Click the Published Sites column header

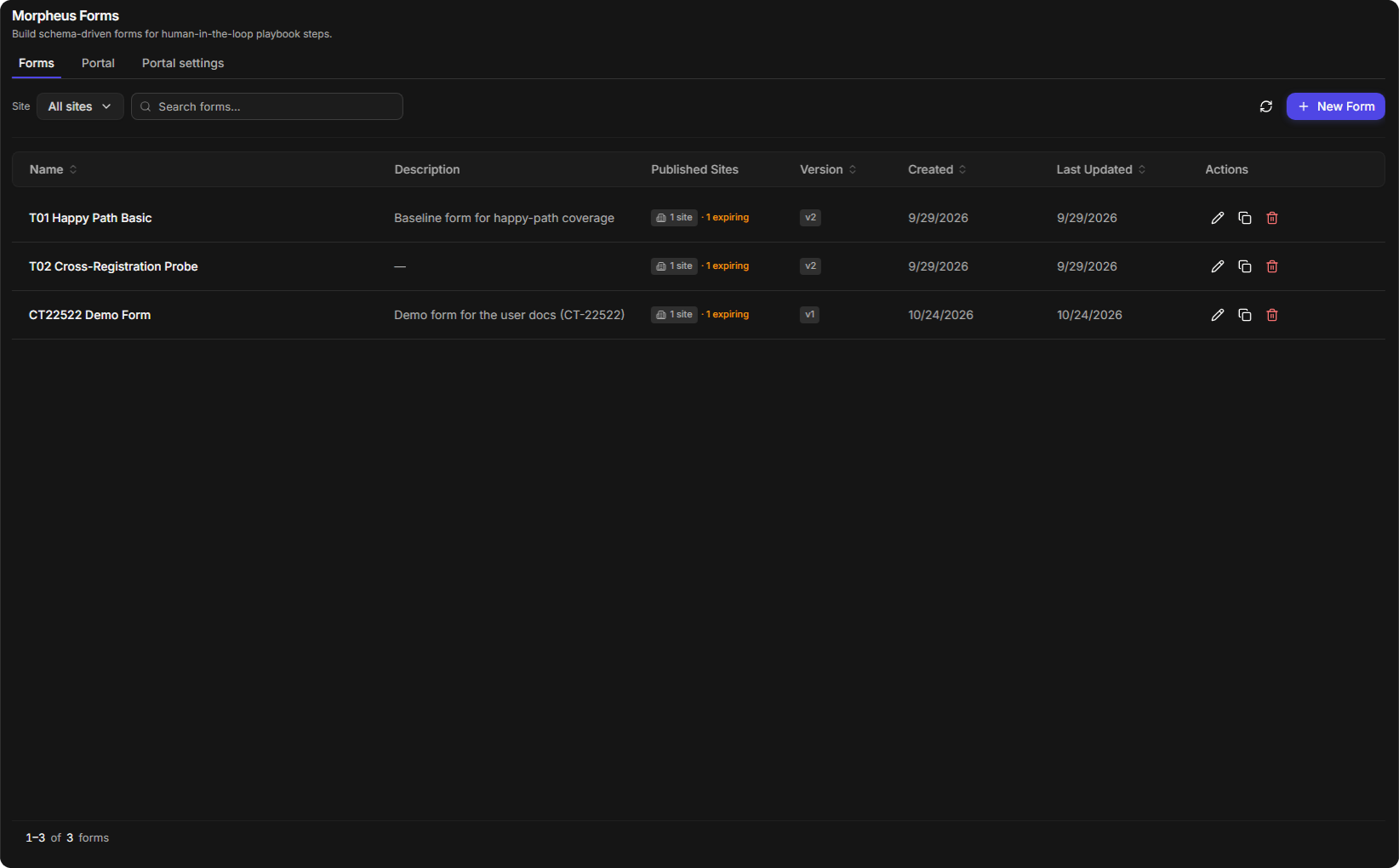coord(694,169)
